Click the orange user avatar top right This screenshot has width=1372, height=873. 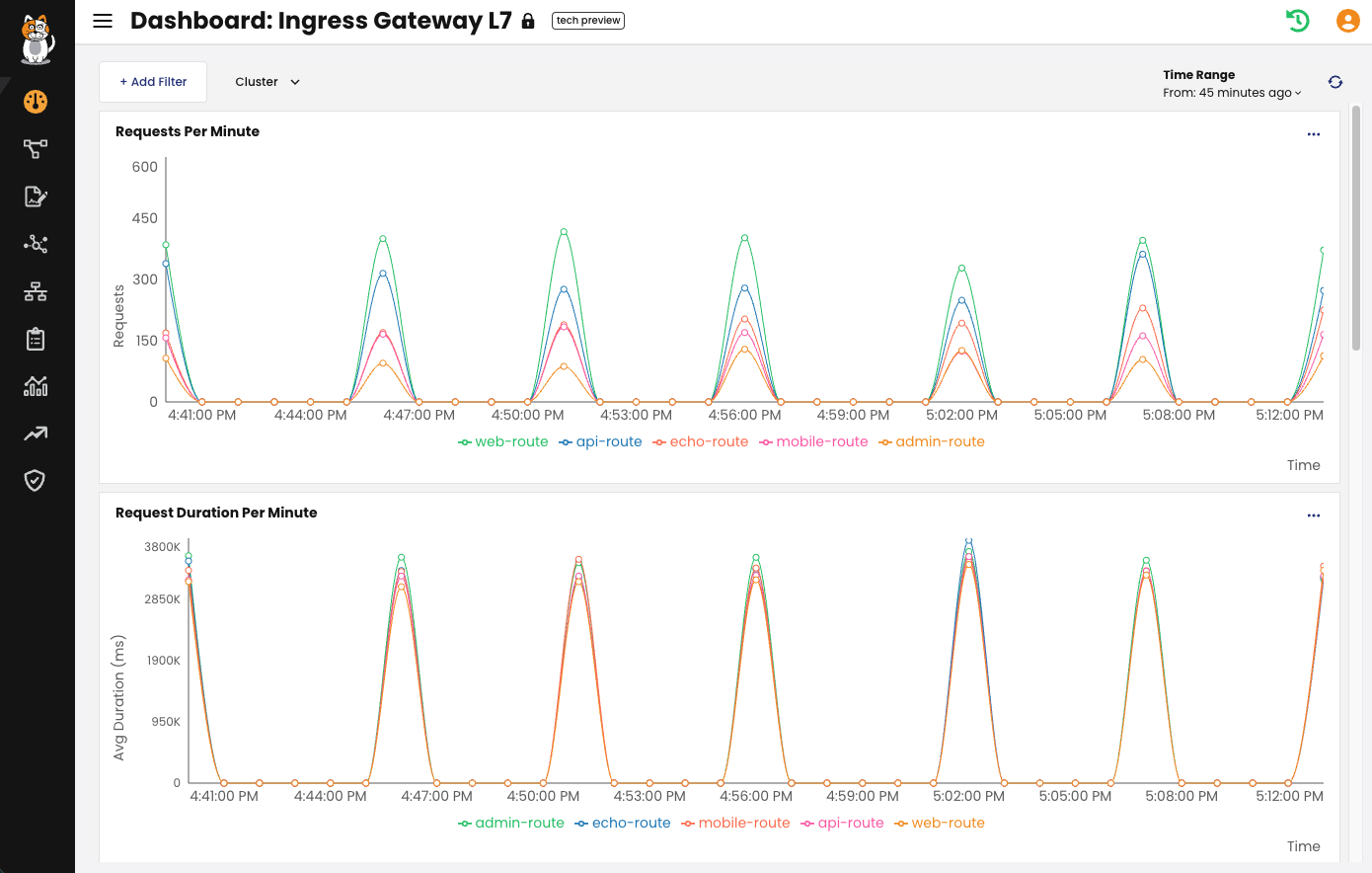pos(1348,20)
